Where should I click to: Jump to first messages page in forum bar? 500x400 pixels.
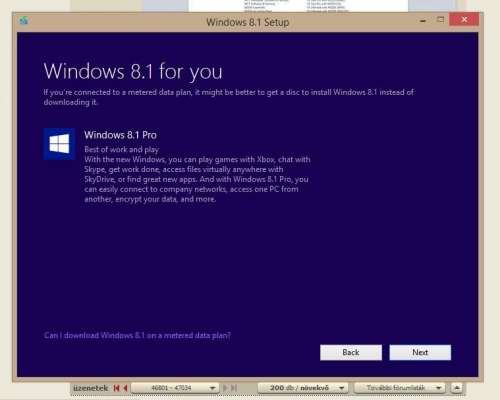tap(116, 388)
